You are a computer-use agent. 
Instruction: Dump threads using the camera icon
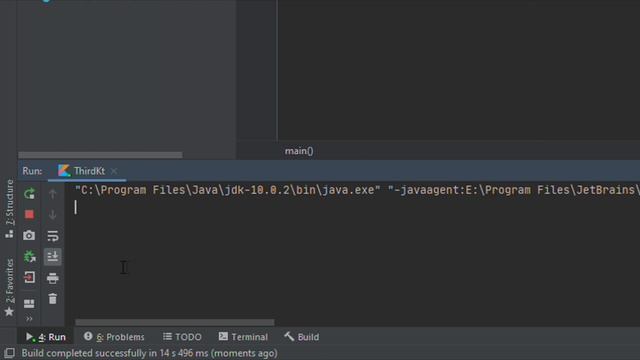tap(29, 236)
